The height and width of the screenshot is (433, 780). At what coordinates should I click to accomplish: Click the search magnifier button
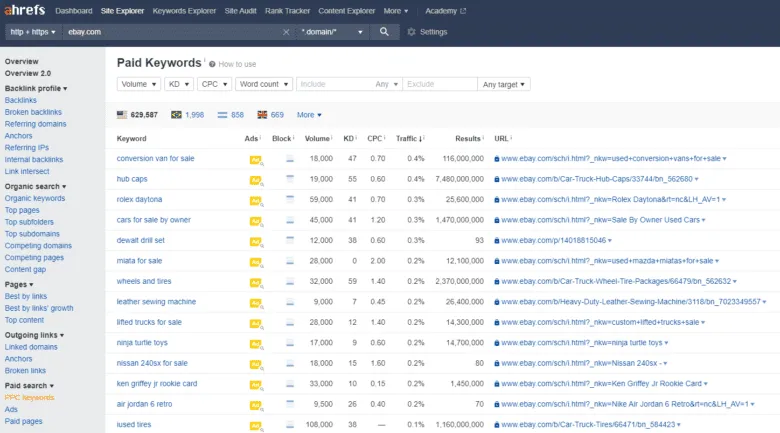pos(384,32)
